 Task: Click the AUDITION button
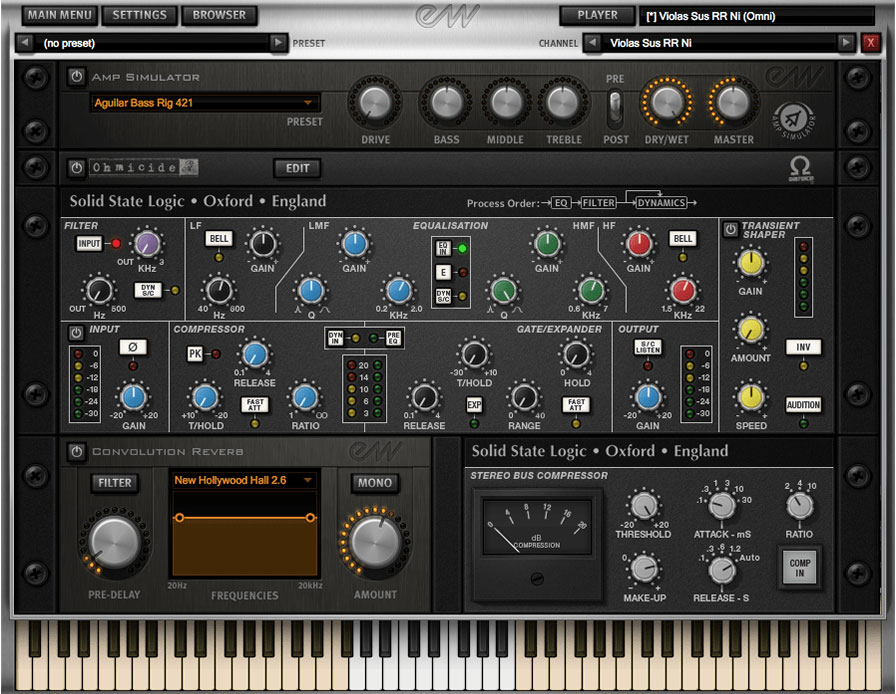[x=803, y=405]
